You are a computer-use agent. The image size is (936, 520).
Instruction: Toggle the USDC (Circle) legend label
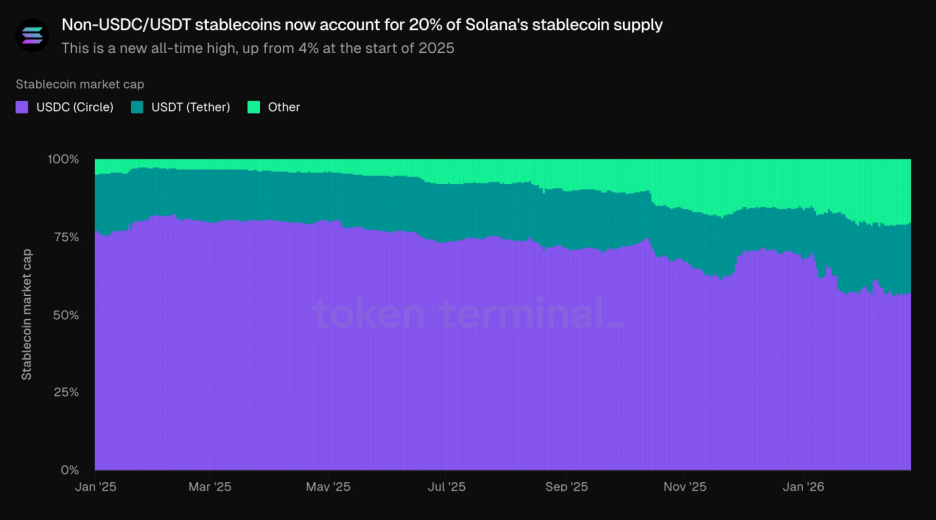tap(74, 107)
